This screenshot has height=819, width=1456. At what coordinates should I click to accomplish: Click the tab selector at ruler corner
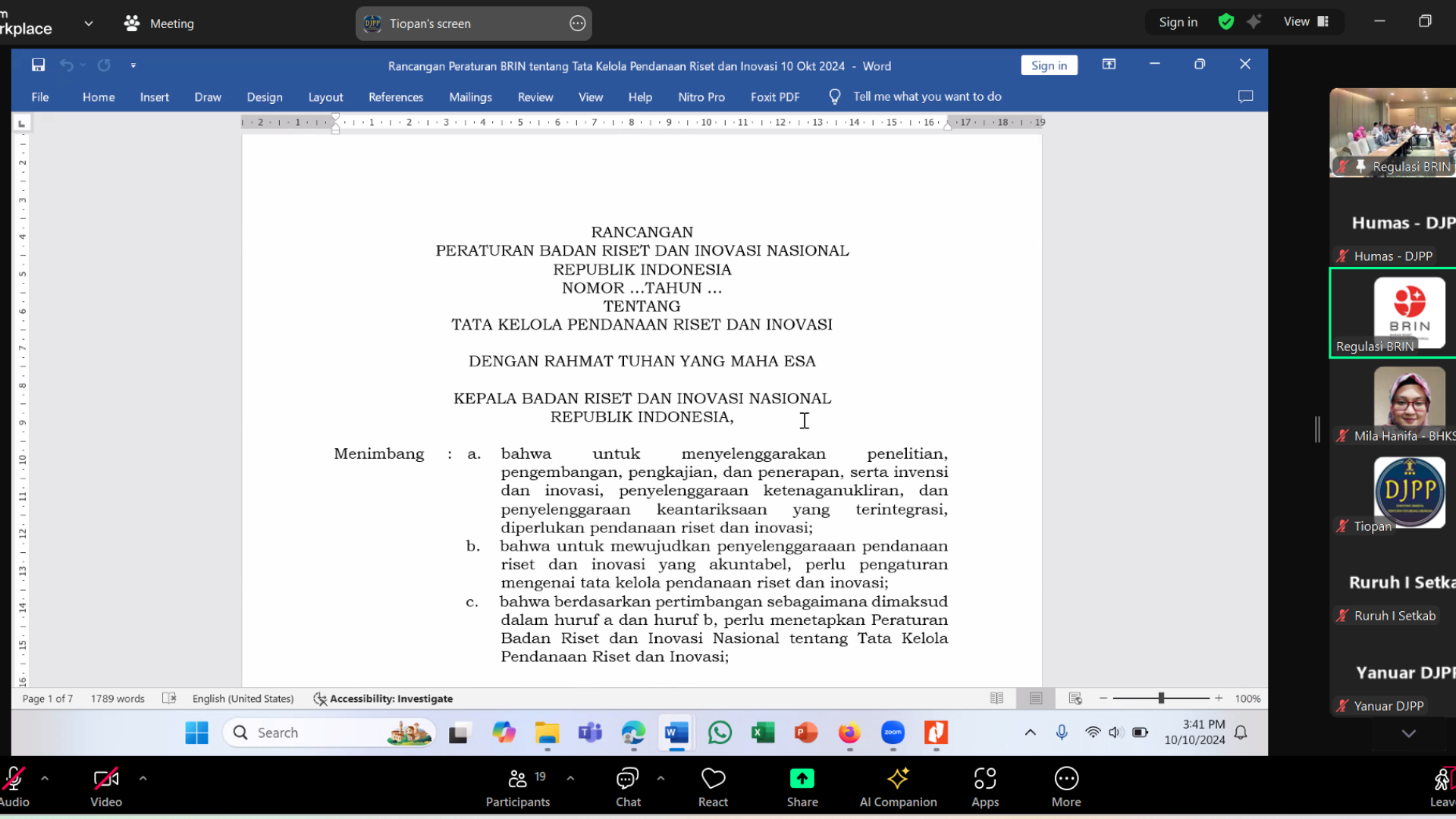21,123
